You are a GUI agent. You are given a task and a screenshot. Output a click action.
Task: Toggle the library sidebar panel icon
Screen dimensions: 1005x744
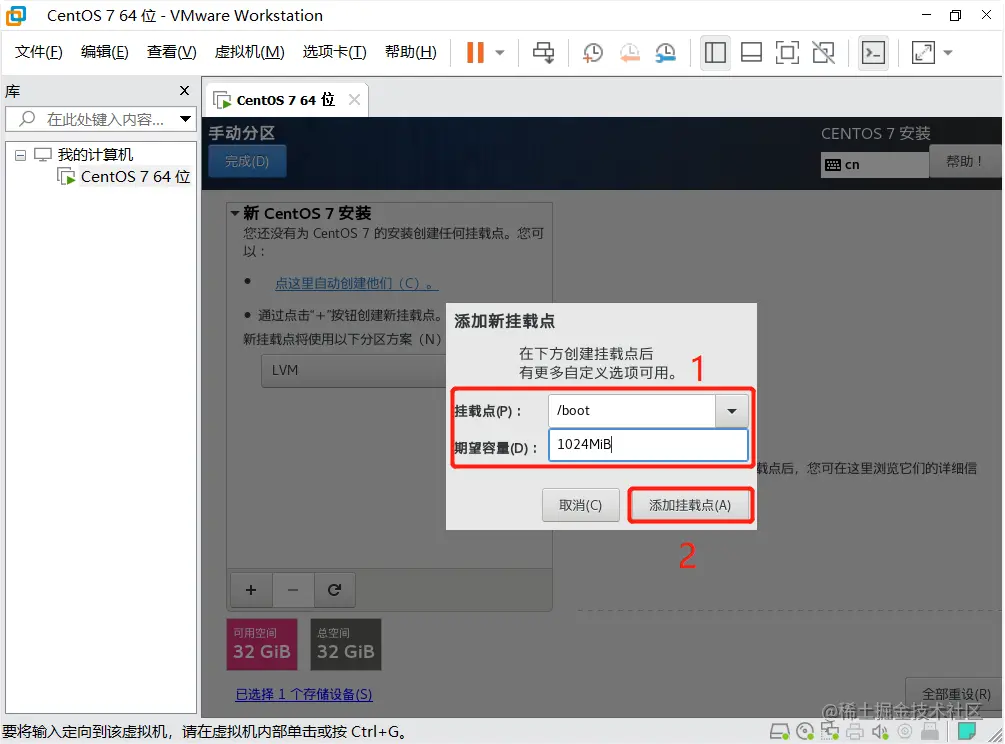click(715, 52)
